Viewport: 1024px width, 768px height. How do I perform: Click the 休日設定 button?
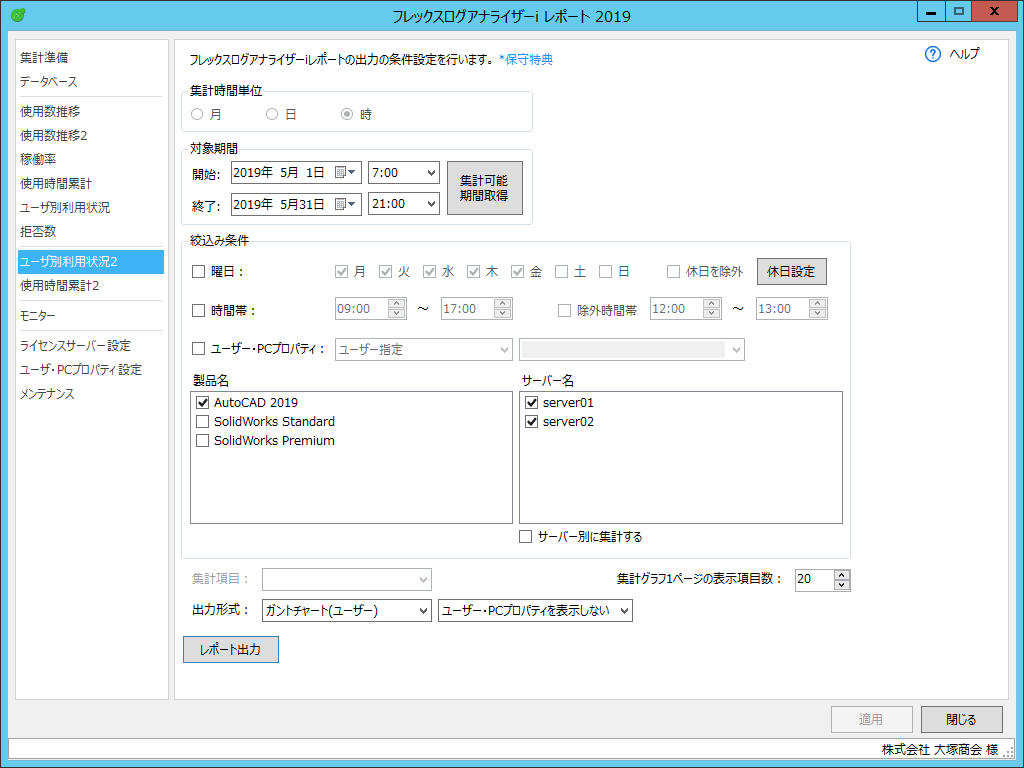pos(791,271)
